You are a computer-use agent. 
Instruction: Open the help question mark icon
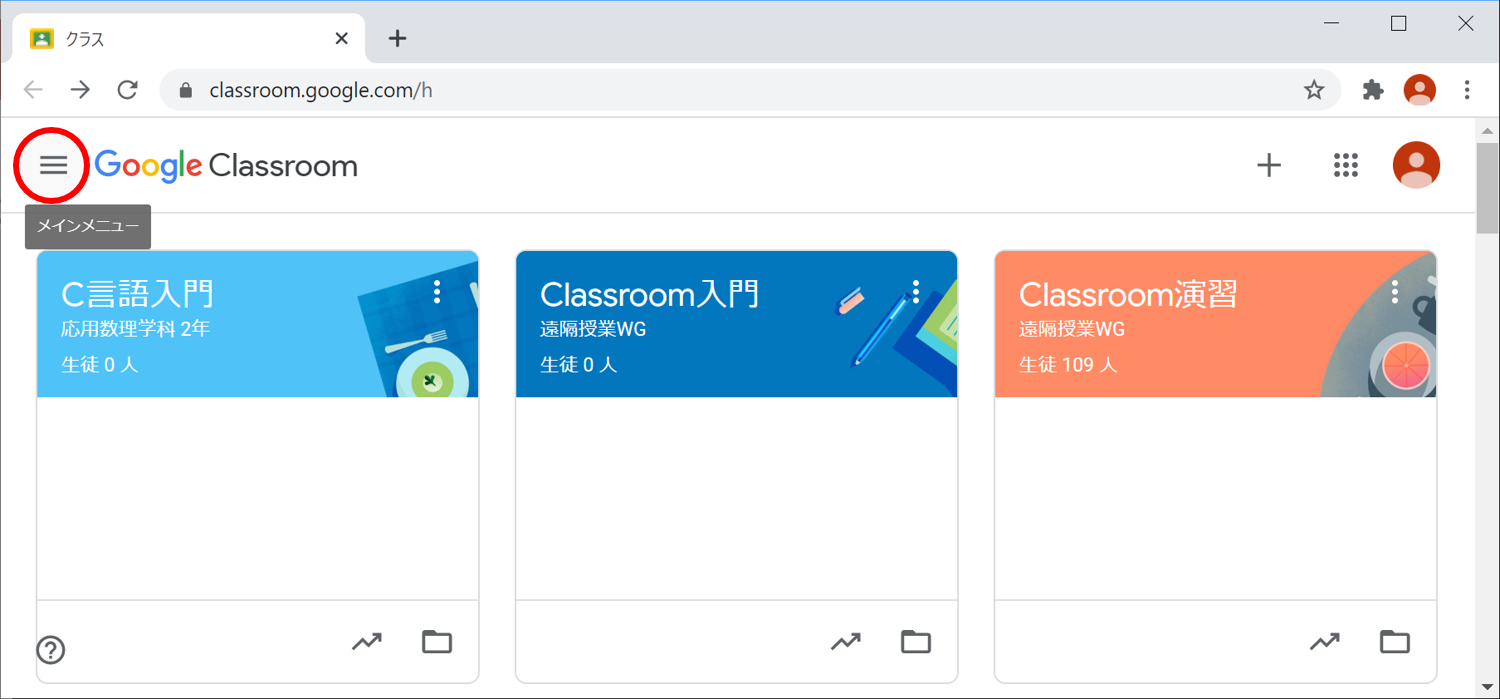tap(51, 650)
